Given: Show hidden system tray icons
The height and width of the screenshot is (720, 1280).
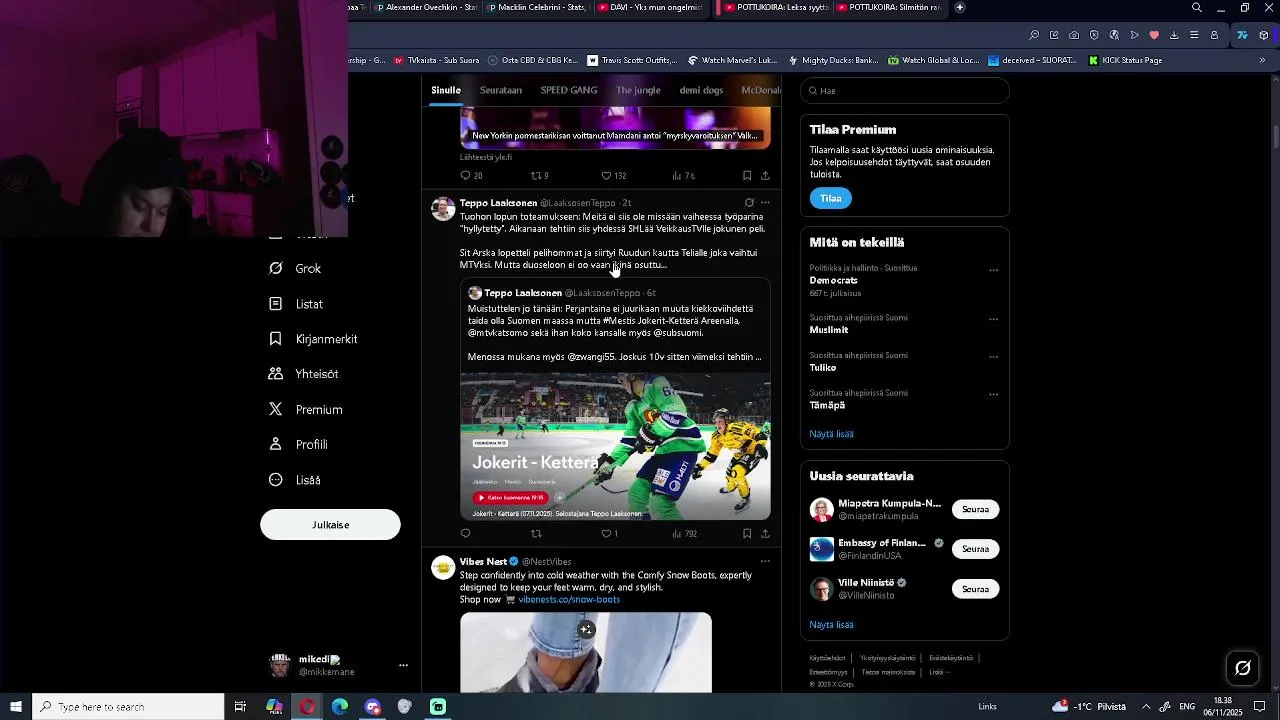Looking at the screenshot, I should click(x=1146, y=707).
